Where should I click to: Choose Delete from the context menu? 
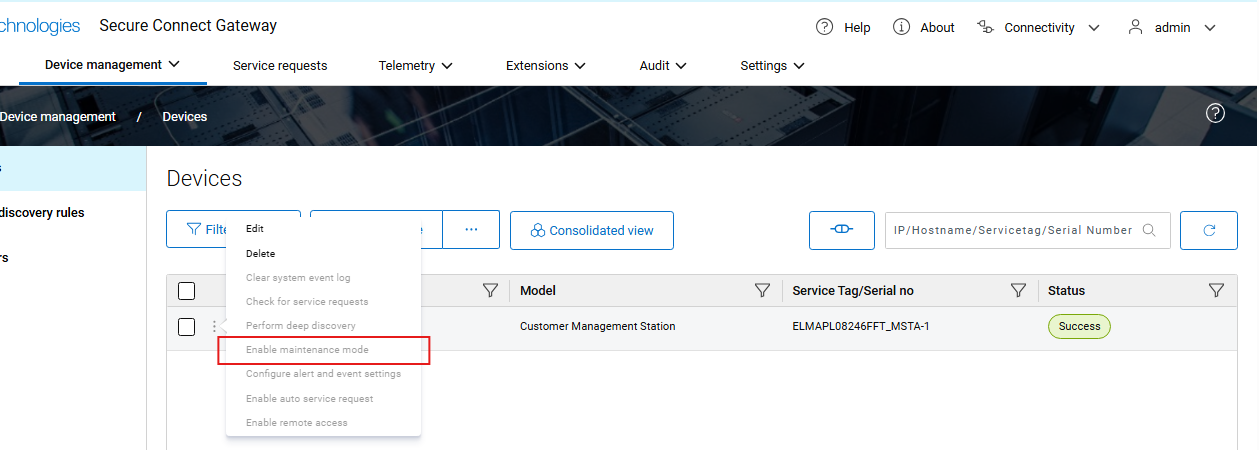[260, 254]
